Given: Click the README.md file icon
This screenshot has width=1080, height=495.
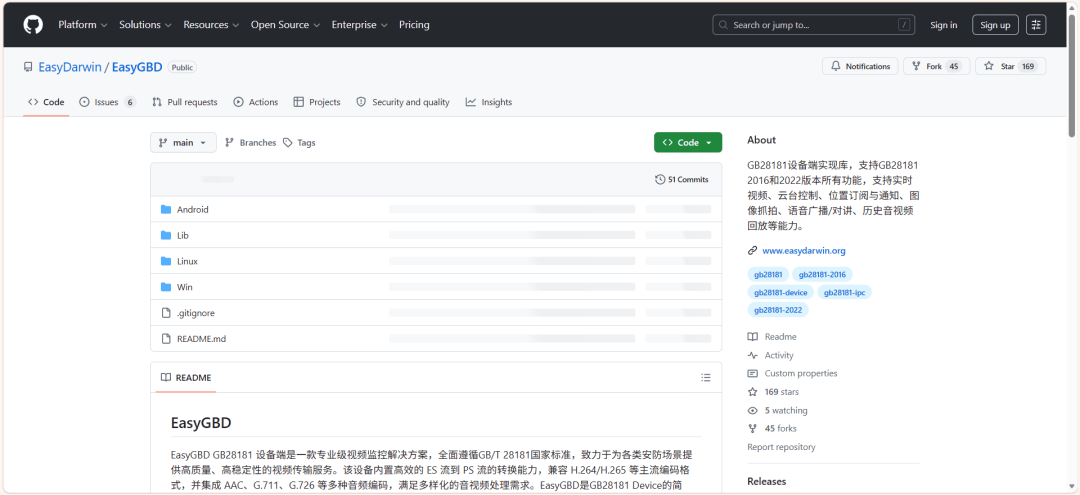Looking at the screenshot, I should 165,339.
